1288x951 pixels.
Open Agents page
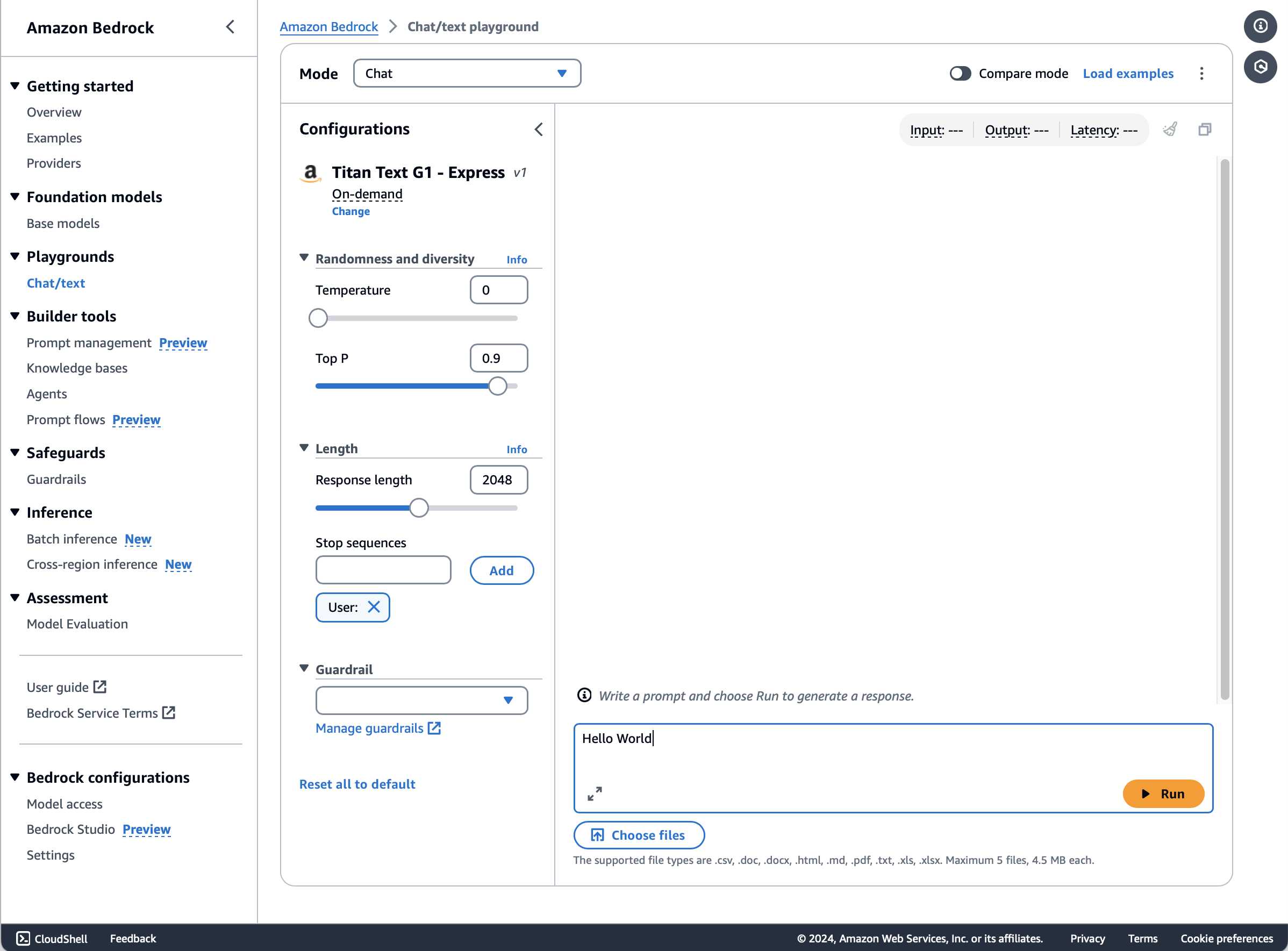pos(47,394)
